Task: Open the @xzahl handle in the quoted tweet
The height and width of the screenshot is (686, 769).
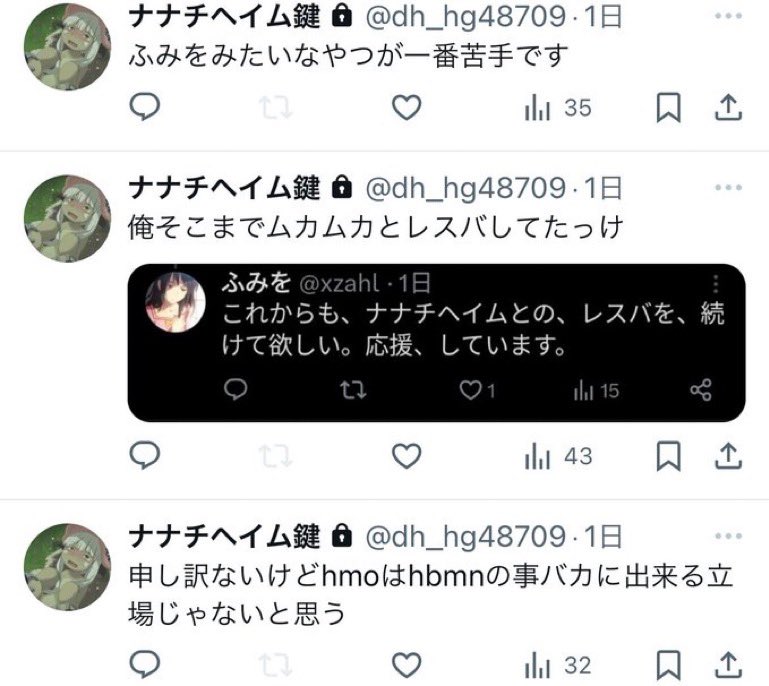Action: point(339,283)
